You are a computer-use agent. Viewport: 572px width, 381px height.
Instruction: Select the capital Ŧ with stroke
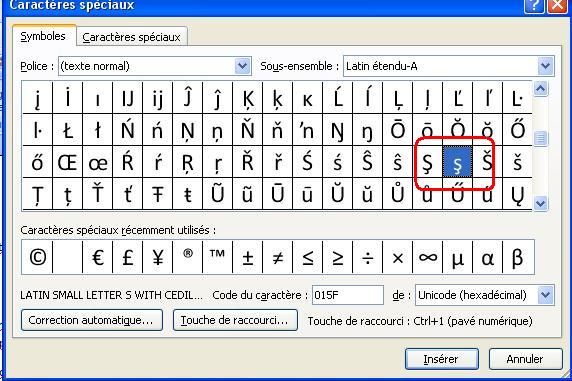pos(158,194)
